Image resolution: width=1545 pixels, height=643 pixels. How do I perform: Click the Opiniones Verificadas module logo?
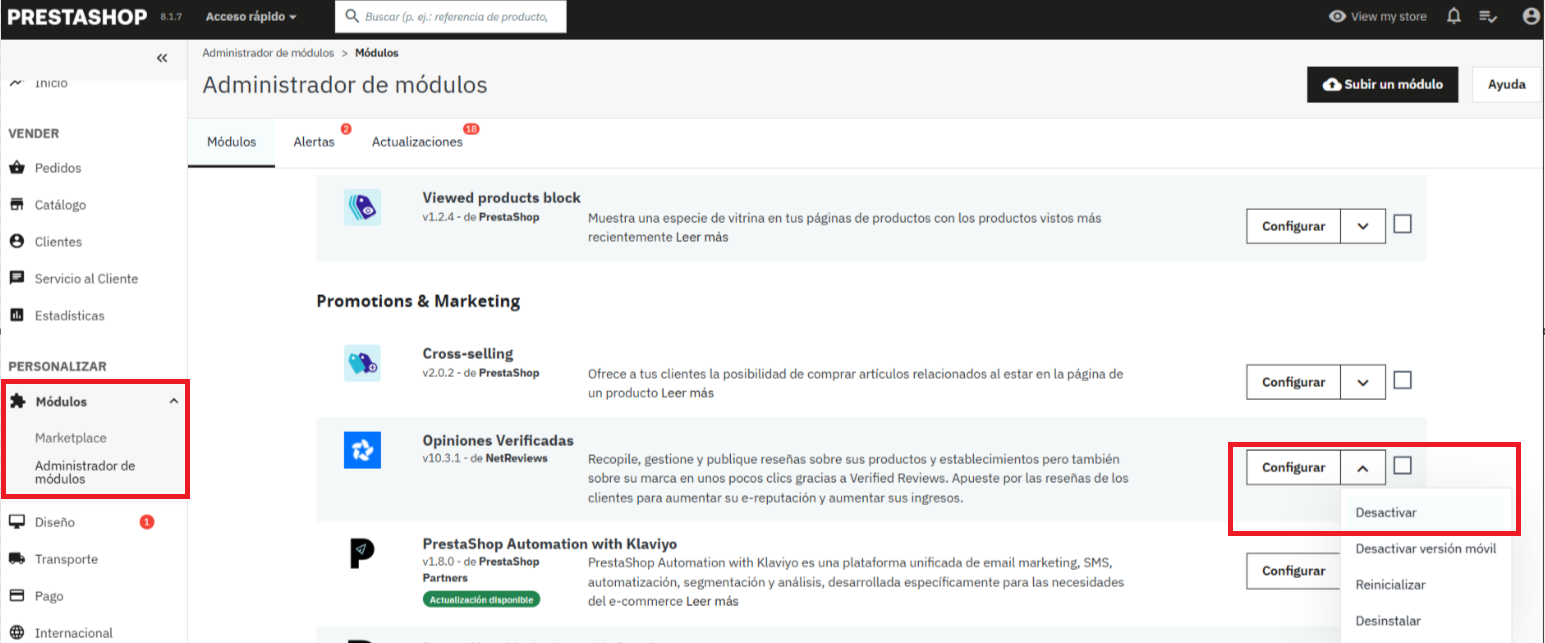(x=361, y=450)
